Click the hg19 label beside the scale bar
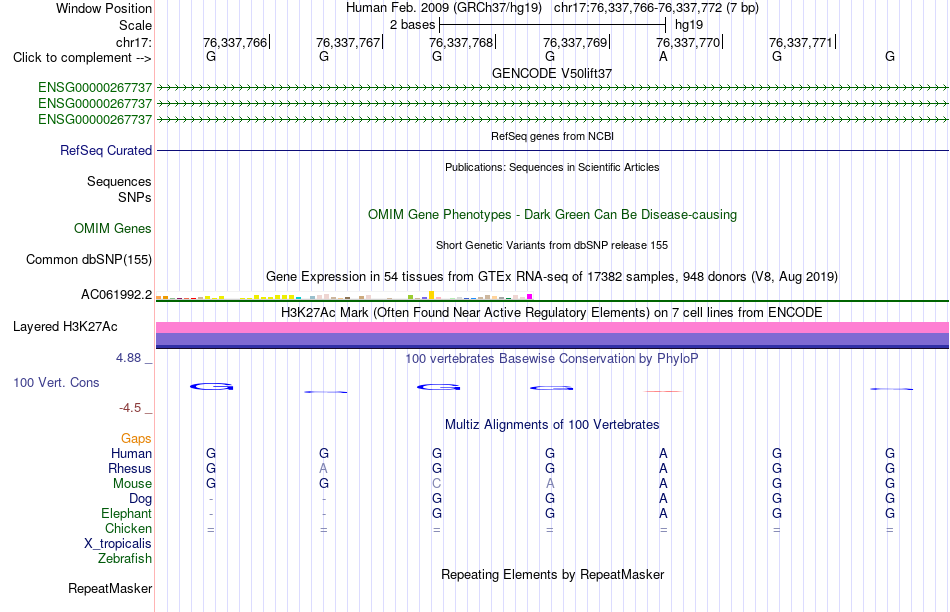 689,25
